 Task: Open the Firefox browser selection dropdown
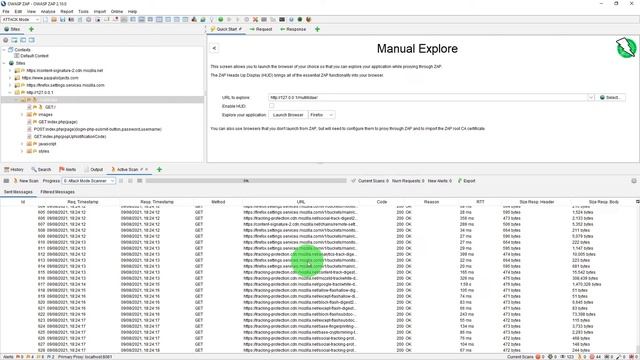tap(322, 115)
